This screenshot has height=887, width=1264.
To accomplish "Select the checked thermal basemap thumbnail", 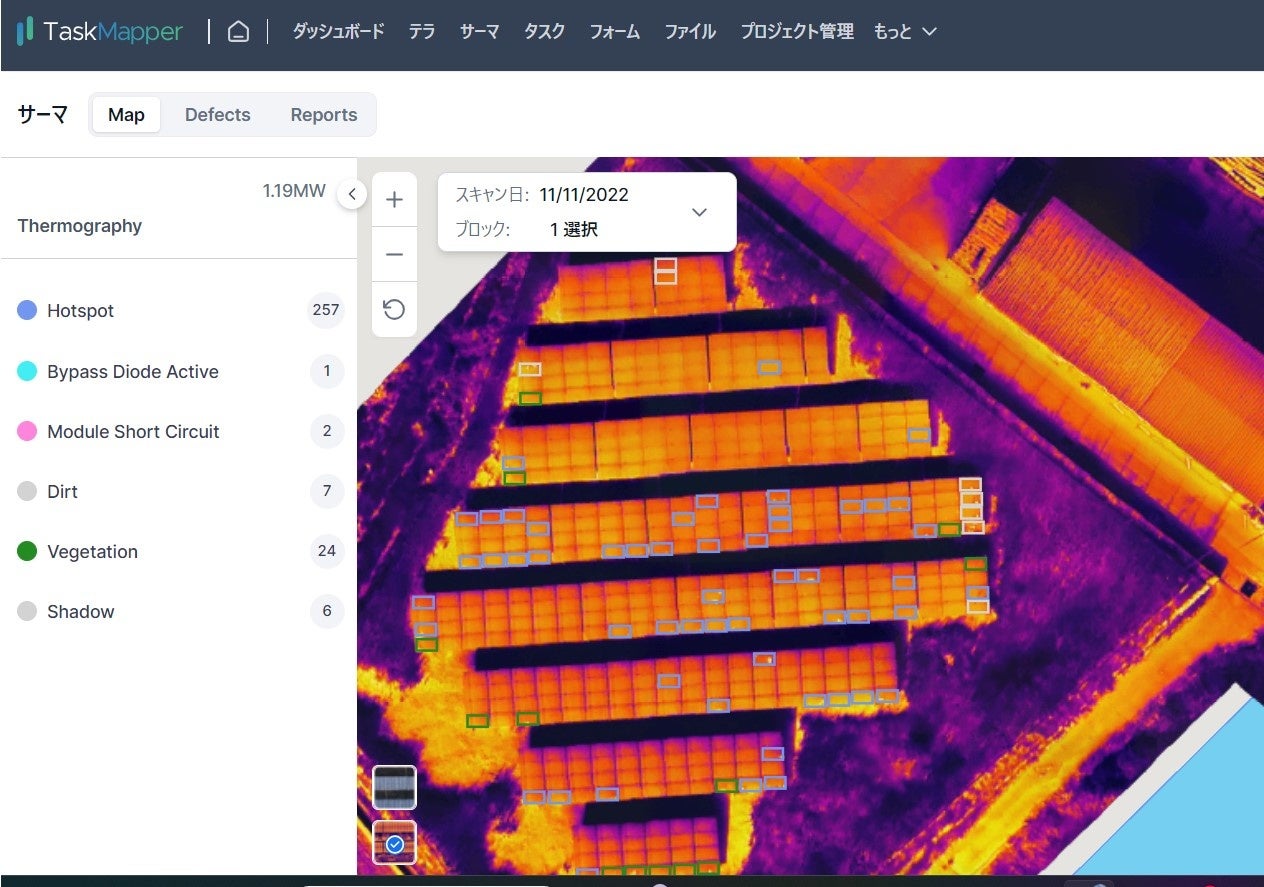I will pos(394,842).
